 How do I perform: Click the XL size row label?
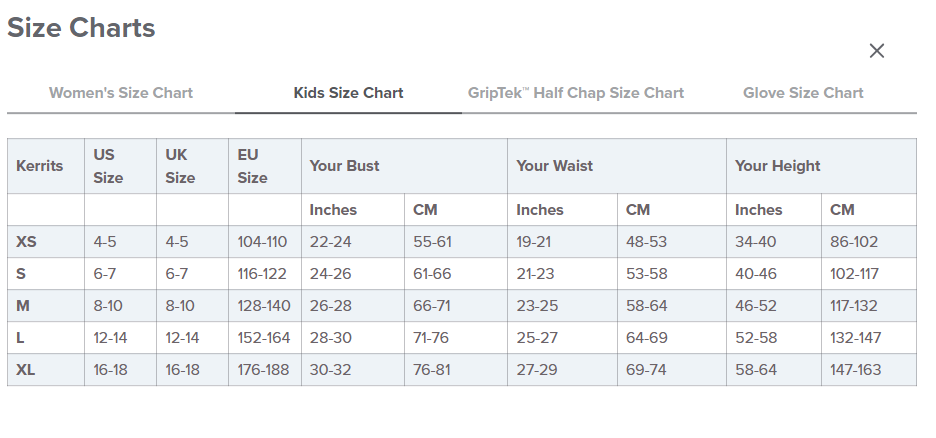[x=25, y=370]
